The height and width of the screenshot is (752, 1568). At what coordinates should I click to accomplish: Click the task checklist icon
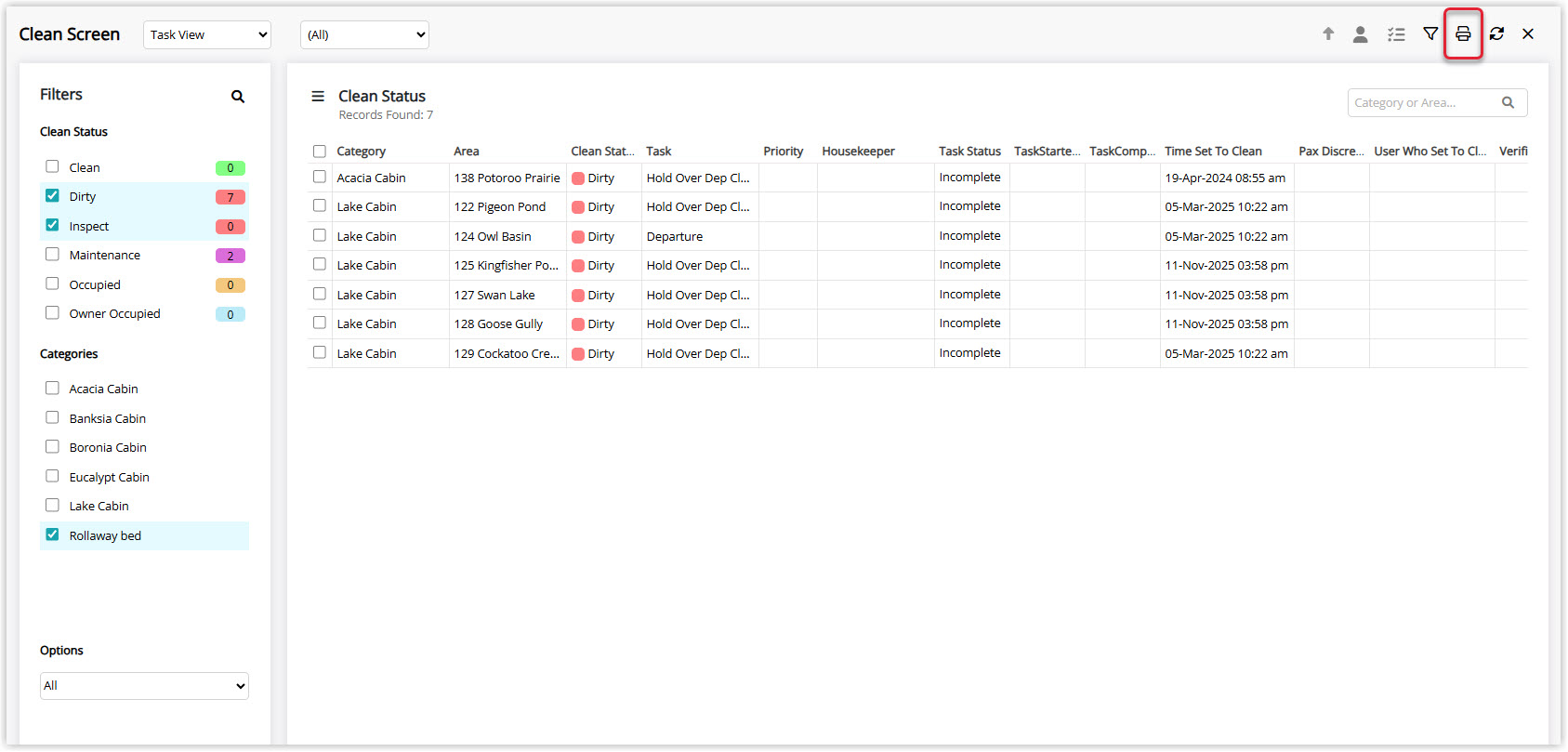click(x=1396, y=34)
